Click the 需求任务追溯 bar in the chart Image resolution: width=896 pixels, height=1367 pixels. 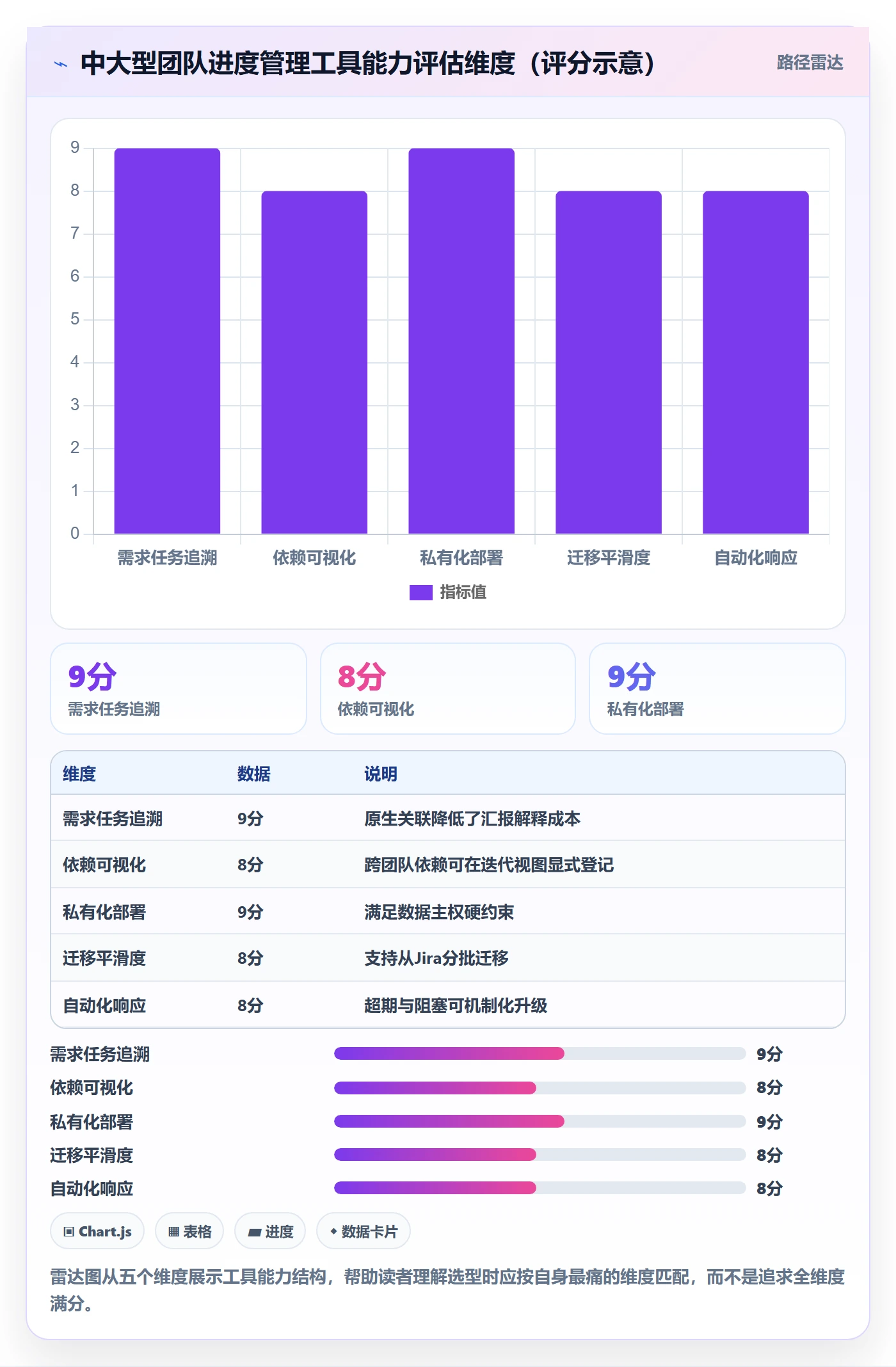tap(167, 341)
